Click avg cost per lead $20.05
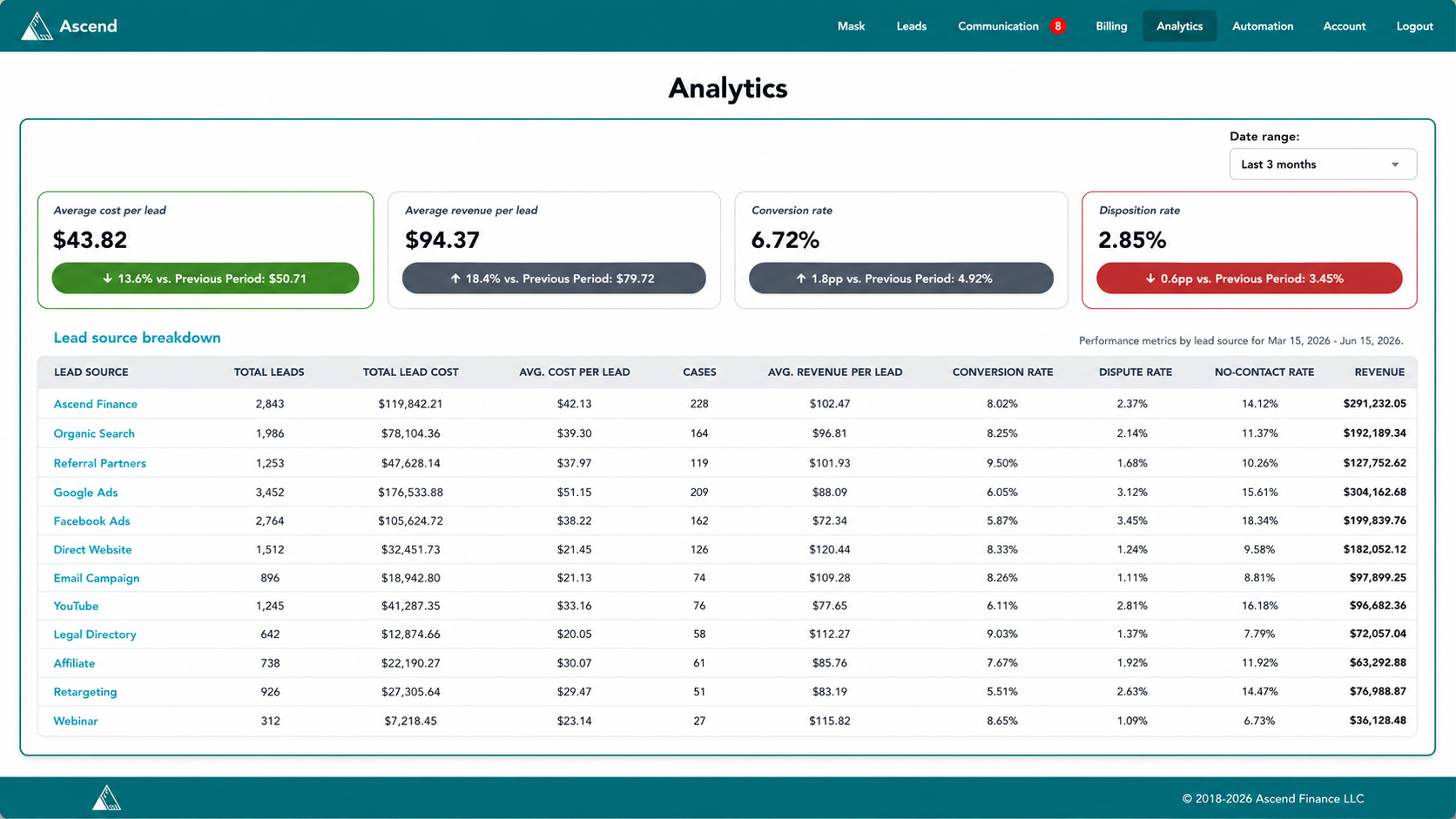 (574, 634)
